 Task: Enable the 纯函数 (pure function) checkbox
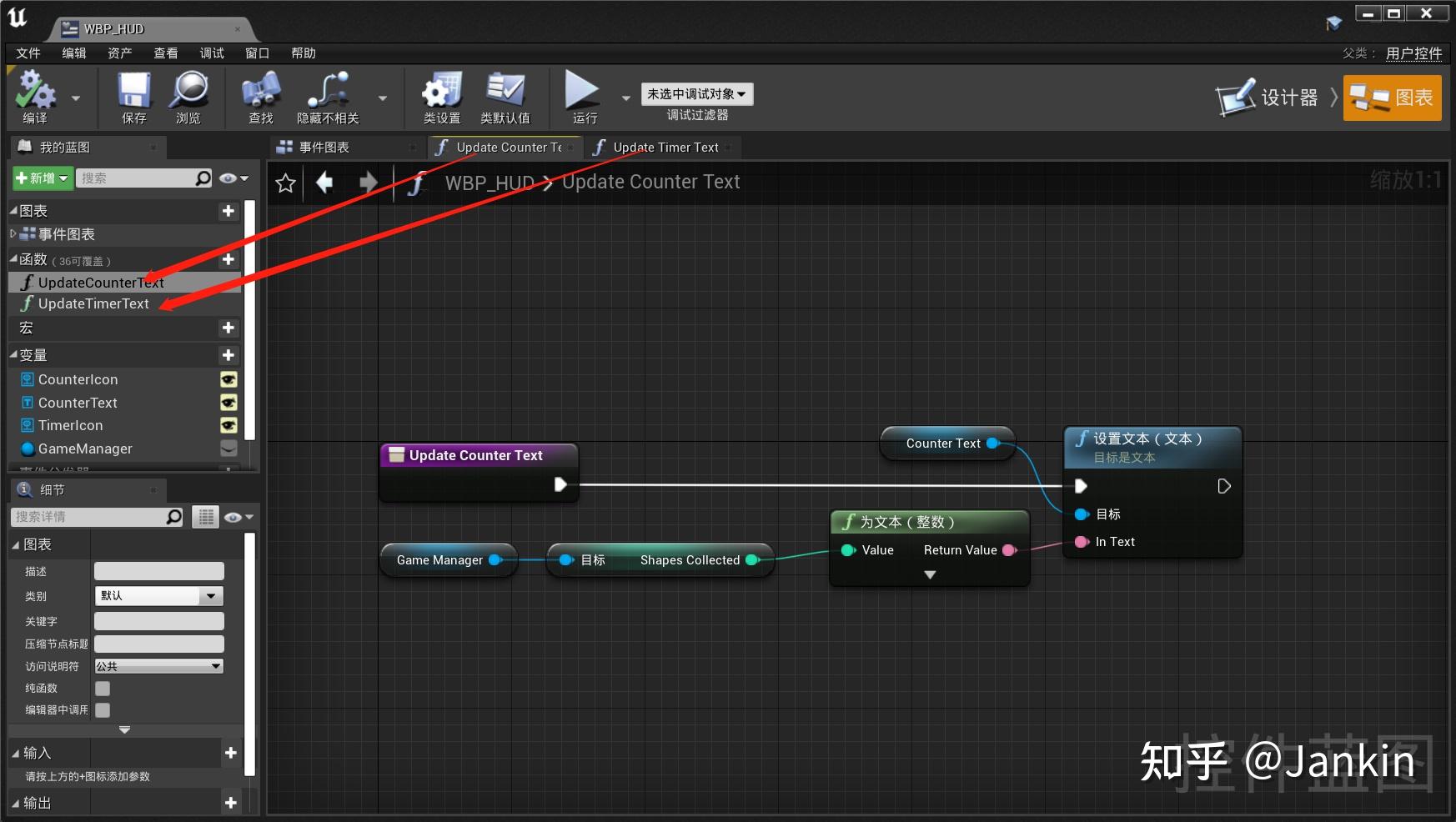pos(102,688)
